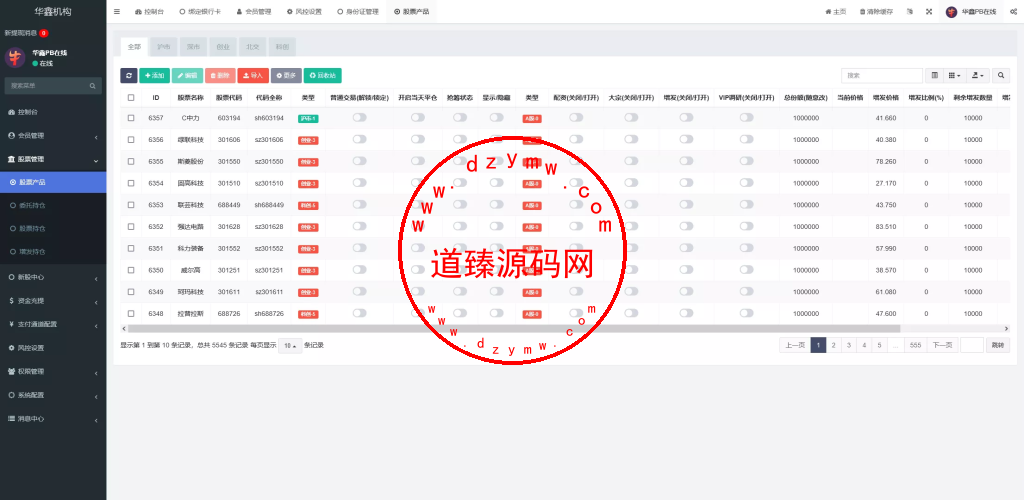This screenshot has height=500, width=1024.
Task: Expand the ¥ 支付通道配置 sidebar menu
Action: (53, 324)
